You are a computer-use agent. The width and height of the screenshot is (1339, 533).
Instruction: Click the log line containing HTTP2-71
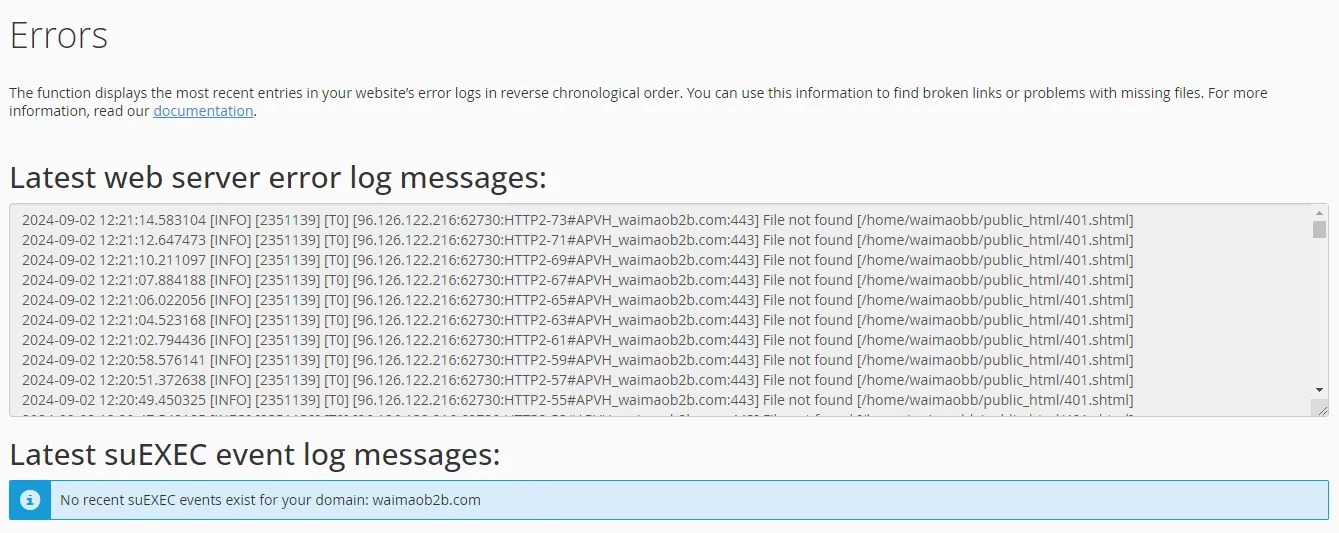click(577, 240)
